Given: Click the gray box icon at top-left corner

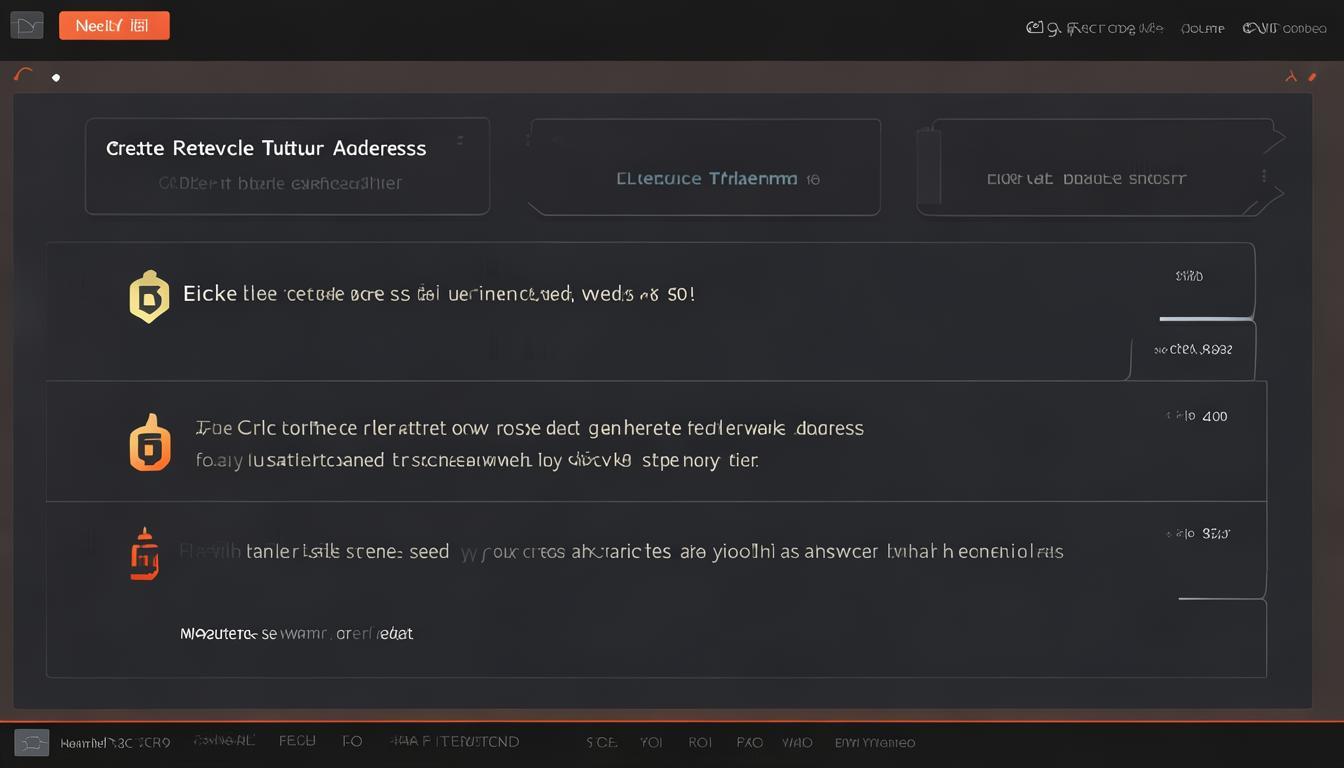Looking at the screenshot, I should point(27,26).
